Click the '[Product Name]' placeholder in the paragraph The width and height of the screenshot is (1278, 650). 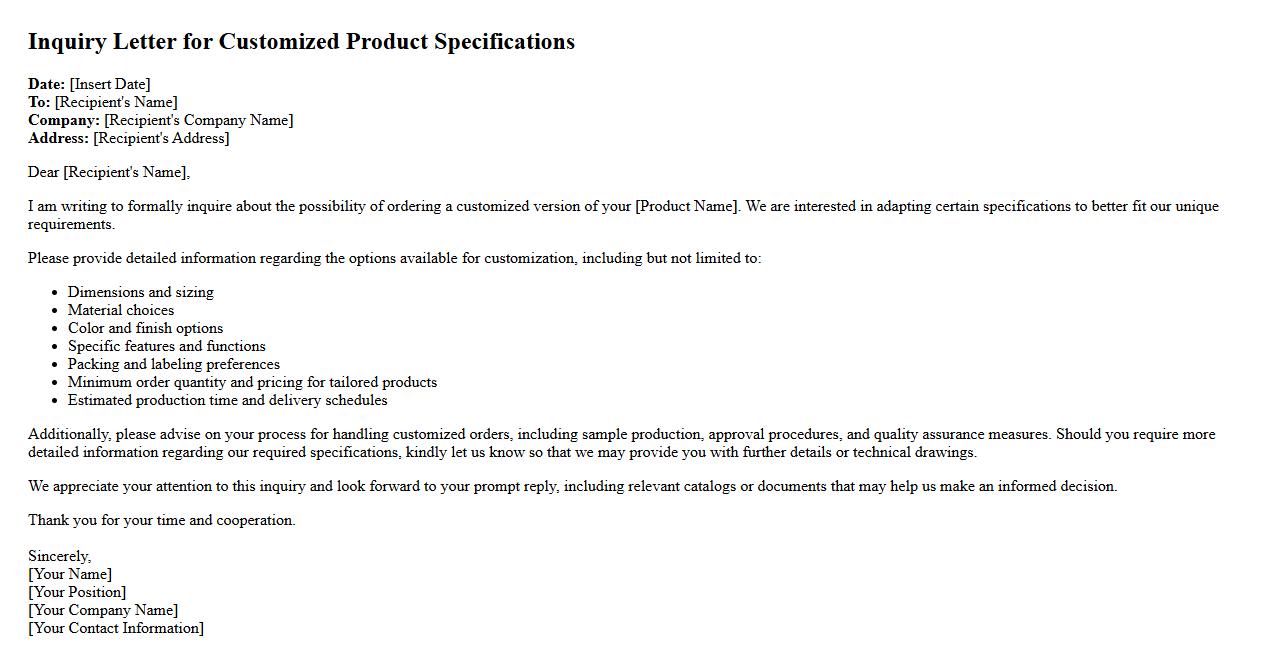click(687, 206)
